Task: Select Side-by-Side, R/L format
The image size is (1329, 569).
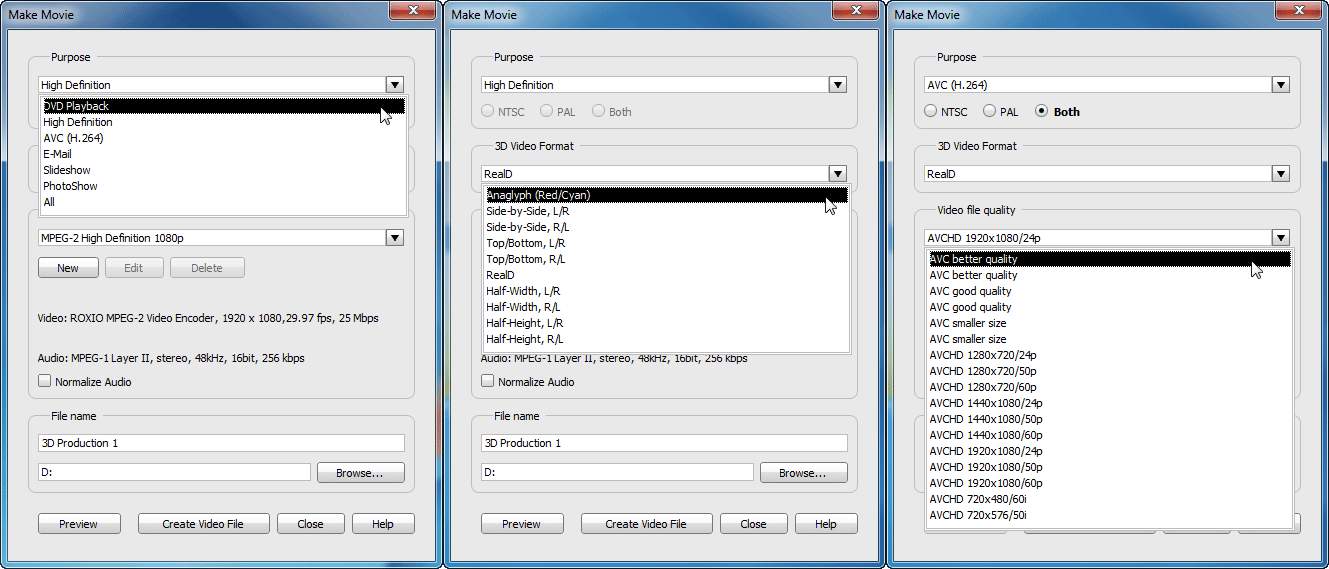Action: click(666, 227)
